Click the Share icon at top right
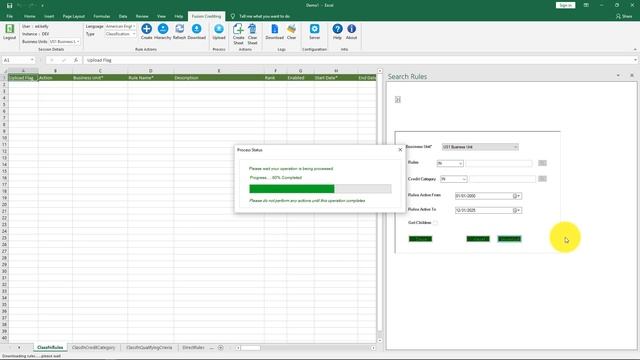 tap(624, 16)
